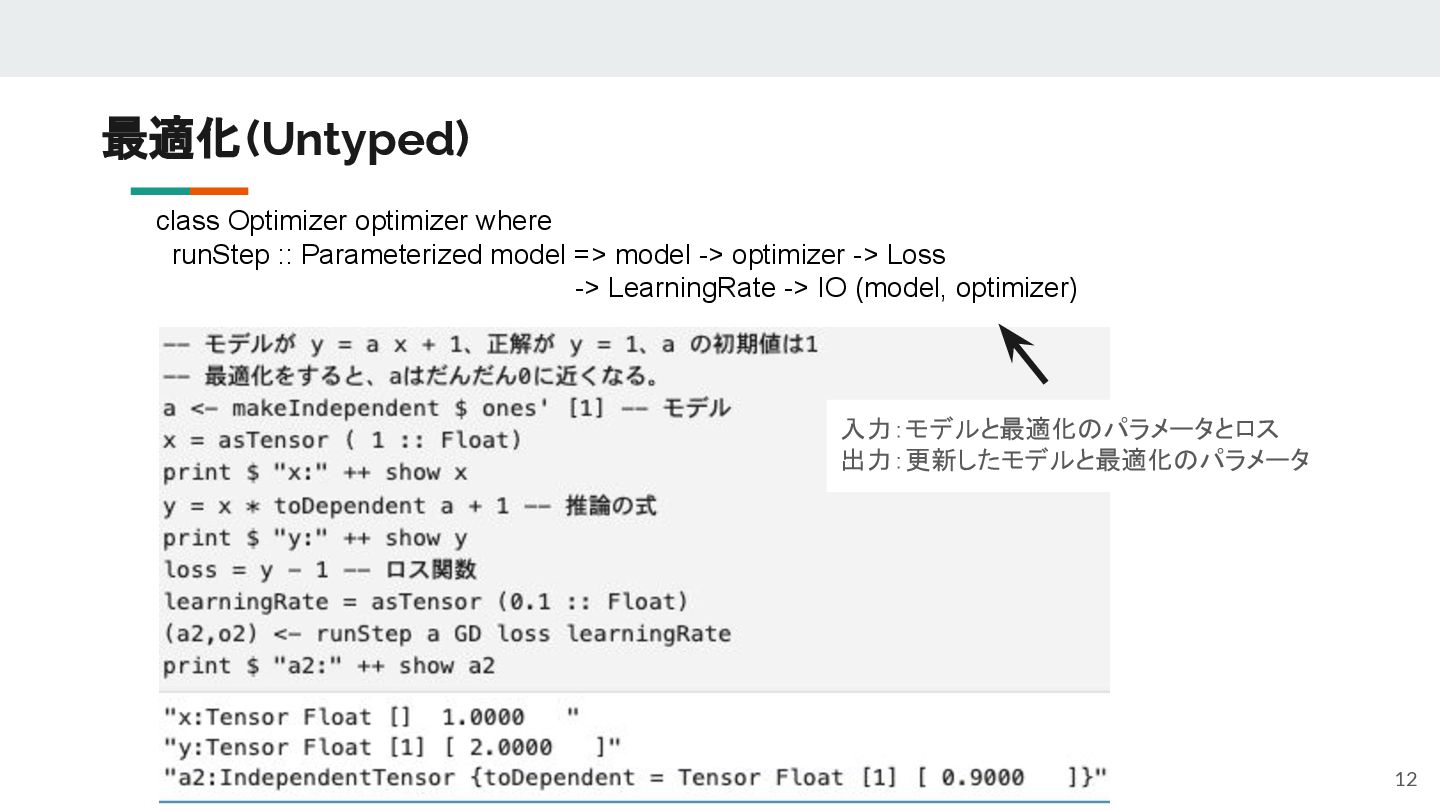Click the slide title 最適化(Untyped)
This screenshot has width=1440, height=810.
pos(285,140)
